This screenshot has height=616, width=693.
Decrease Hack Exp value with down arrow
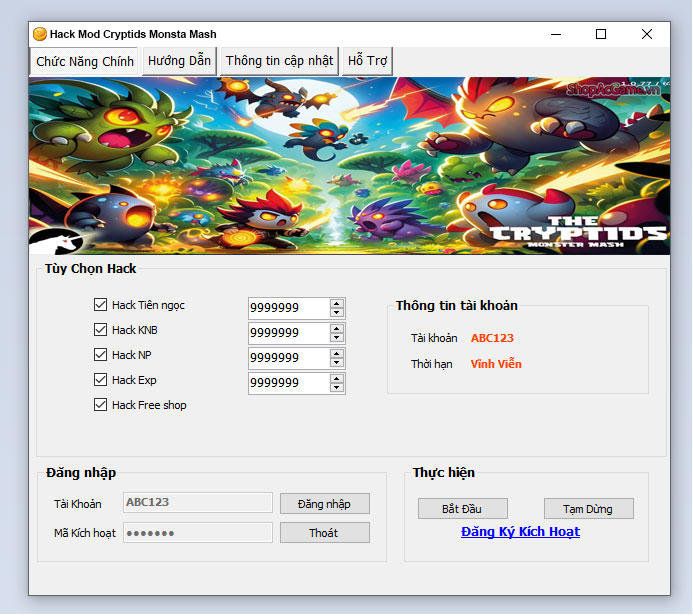click(337, 388)
